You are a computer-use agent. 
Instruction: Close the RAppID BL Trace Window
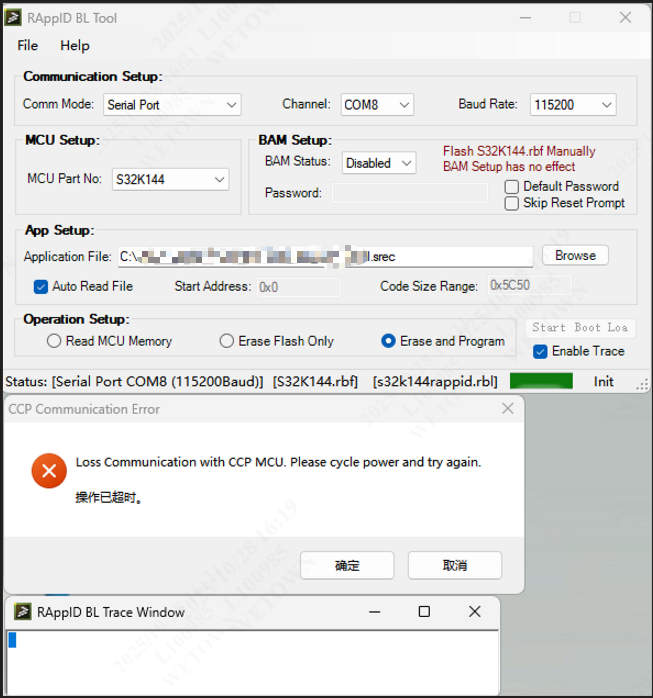click(x=475, y=612)
